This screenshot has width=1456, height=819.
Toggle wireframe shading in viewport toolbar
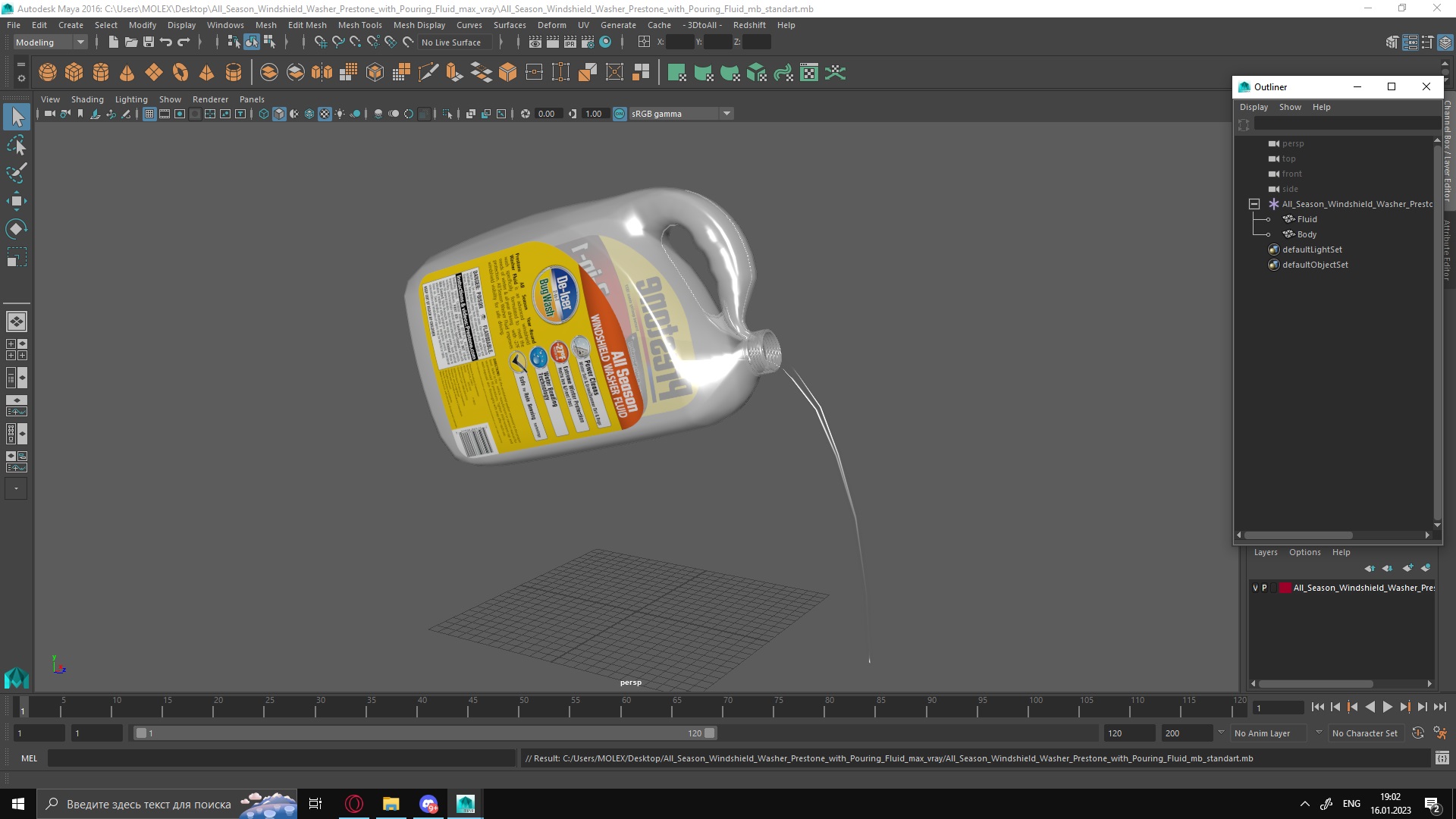click(x=263, y=114)
